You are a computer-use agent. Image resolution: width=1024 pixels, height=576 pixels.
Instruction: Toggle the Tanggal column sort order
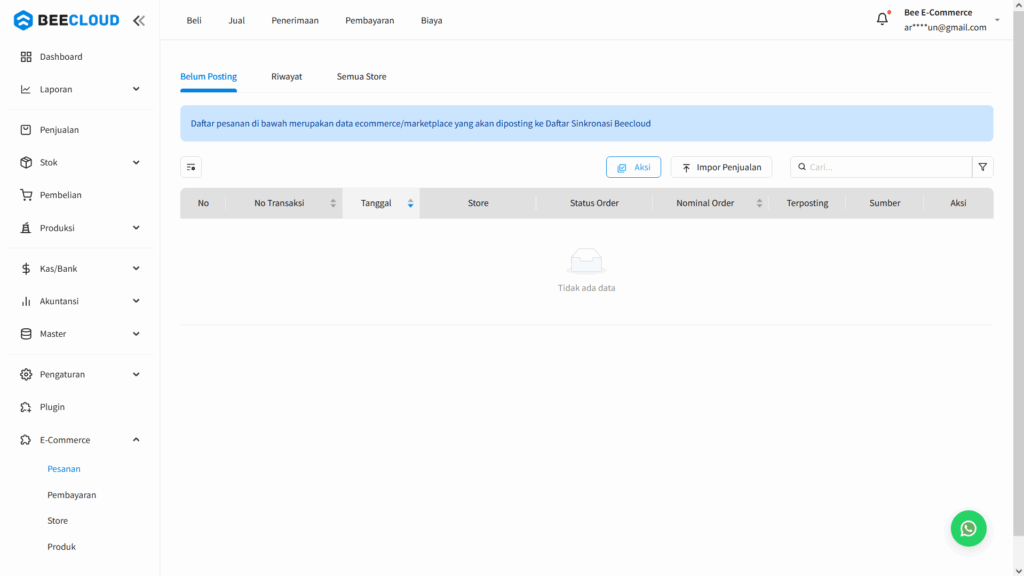pyautogui.click(x=410, y=202)
